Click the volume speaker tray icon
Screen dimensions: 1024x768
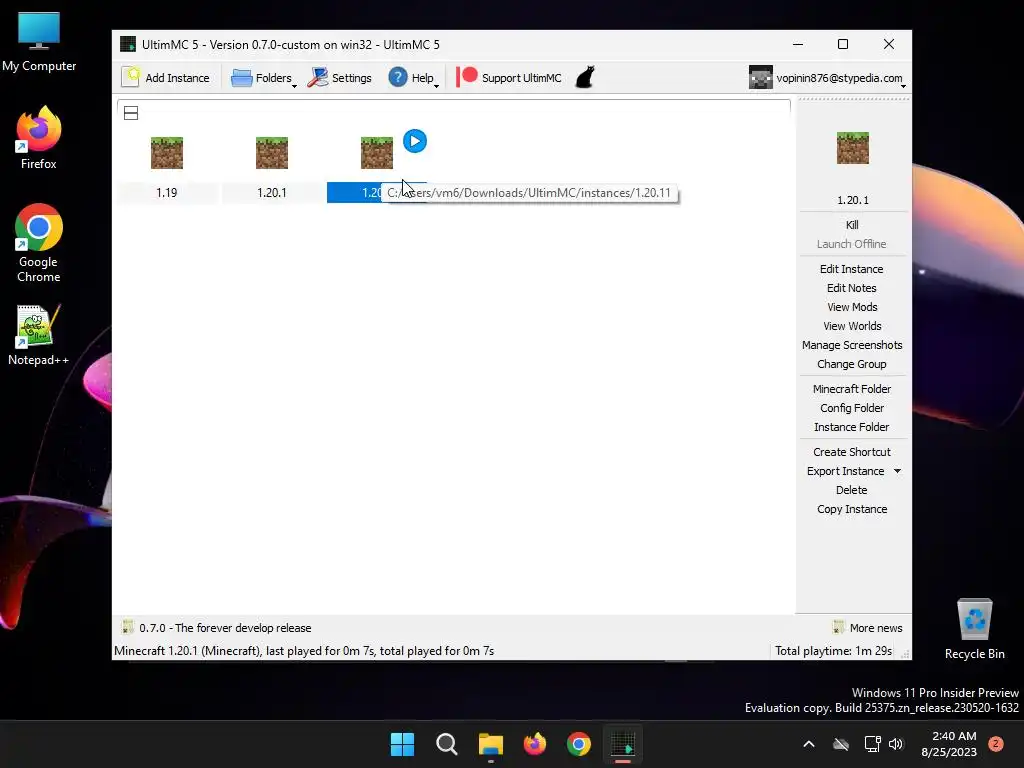pyautogui.click(x=896, y=744)
